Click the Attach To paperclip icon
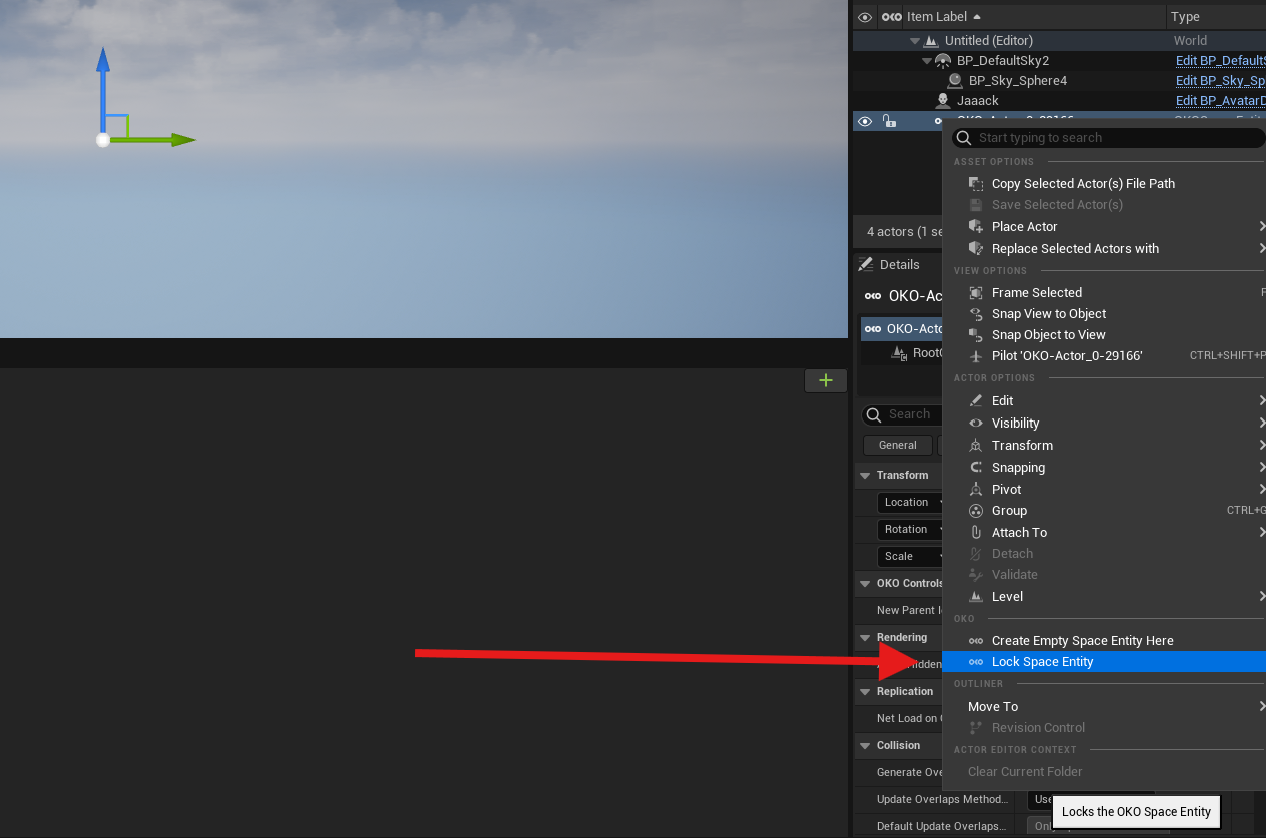Image resolution: width=1266 pixels, height=838 pixels. click(x=976, y=533)
